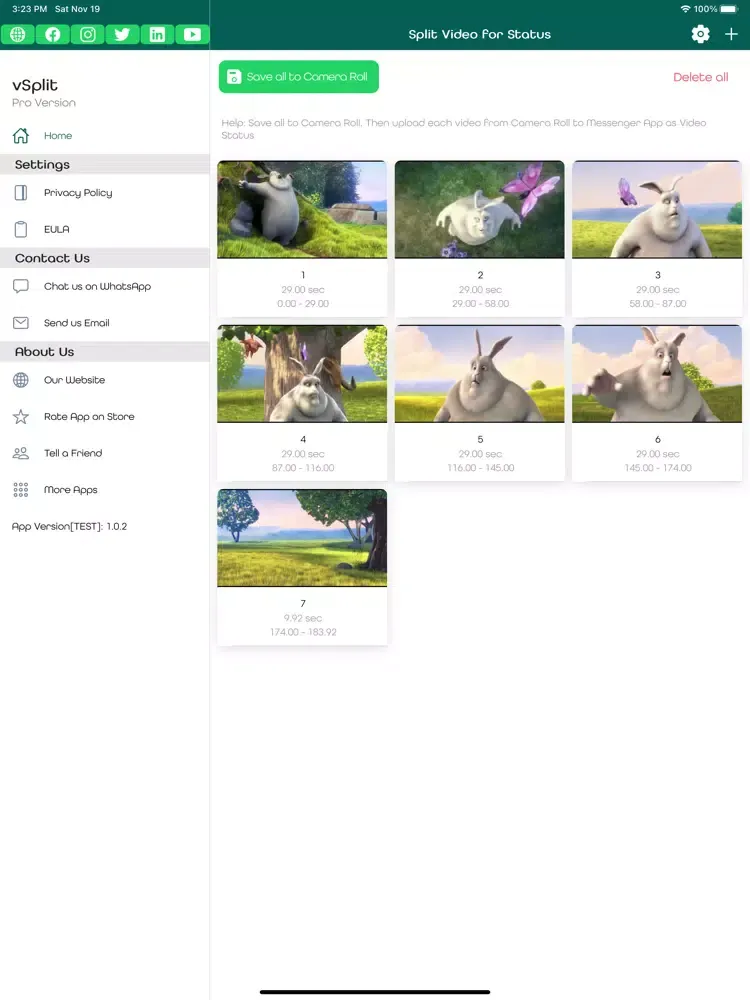Image resolution: width=750 pixels, height=1000 pixels.
Task: Click the vSplit app title
Action: [35, 85]
